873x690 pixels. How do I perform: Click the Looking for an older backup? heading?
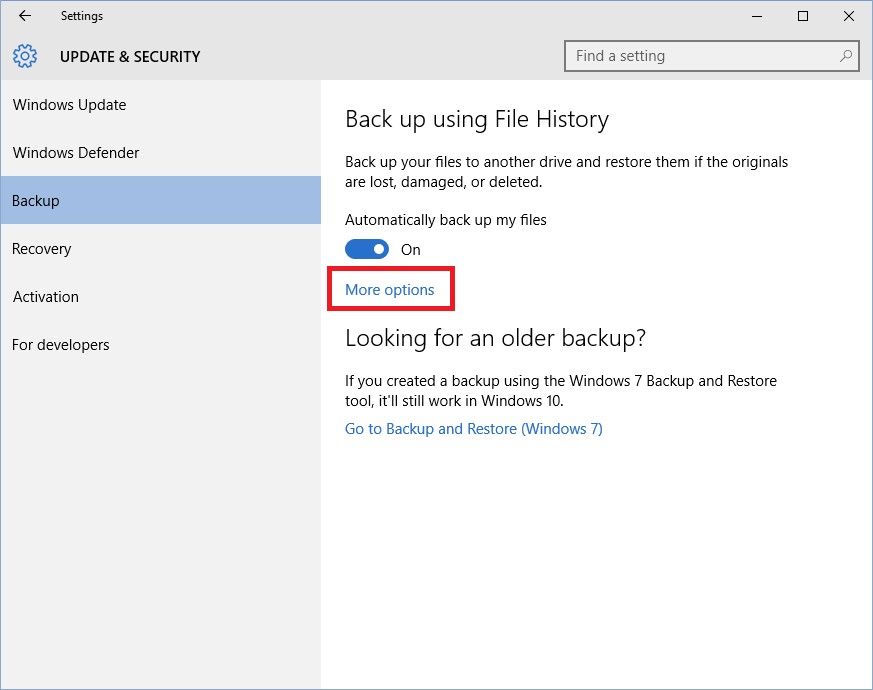coord(496,338)
